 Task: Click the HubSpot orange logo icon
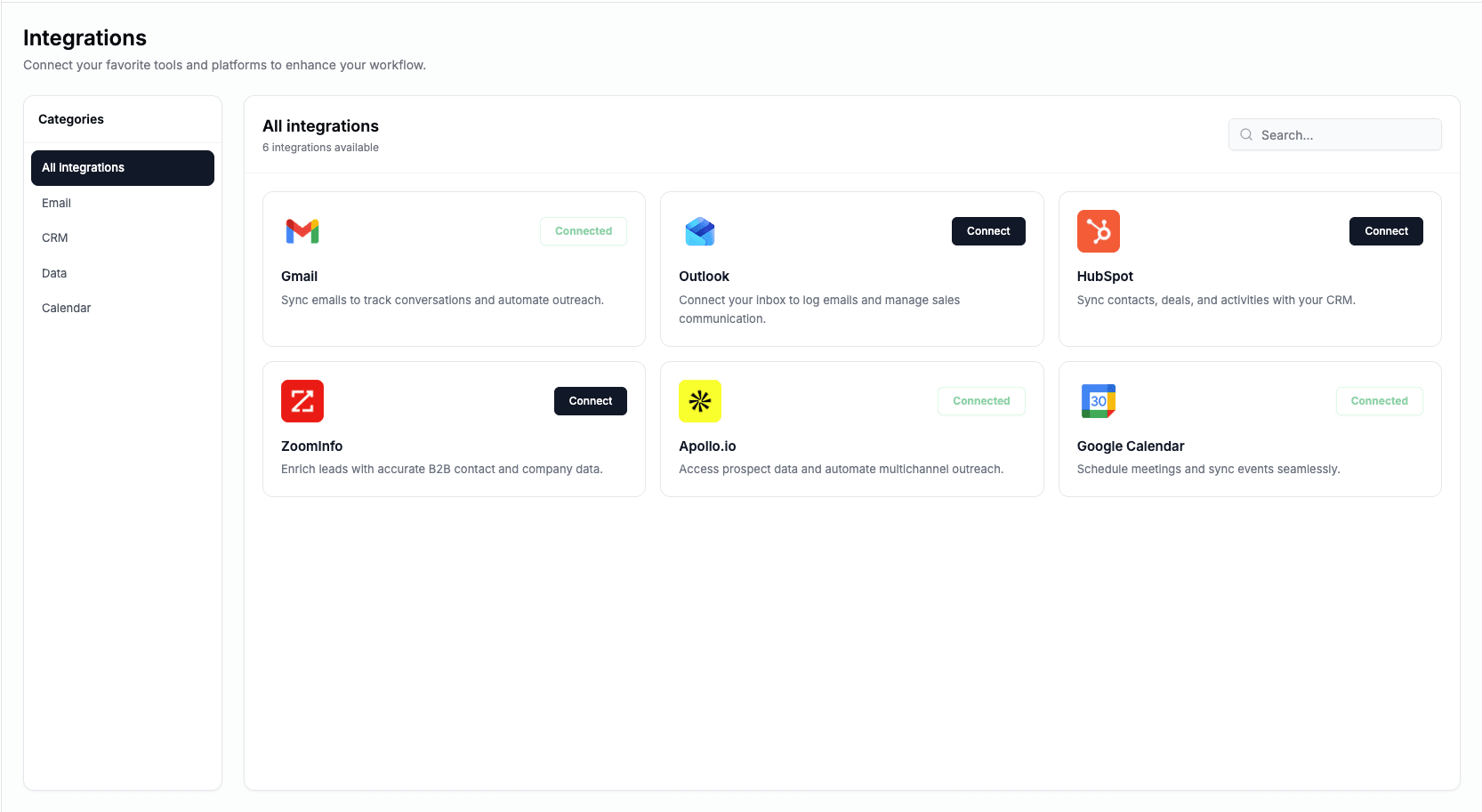coord(1098,231)
